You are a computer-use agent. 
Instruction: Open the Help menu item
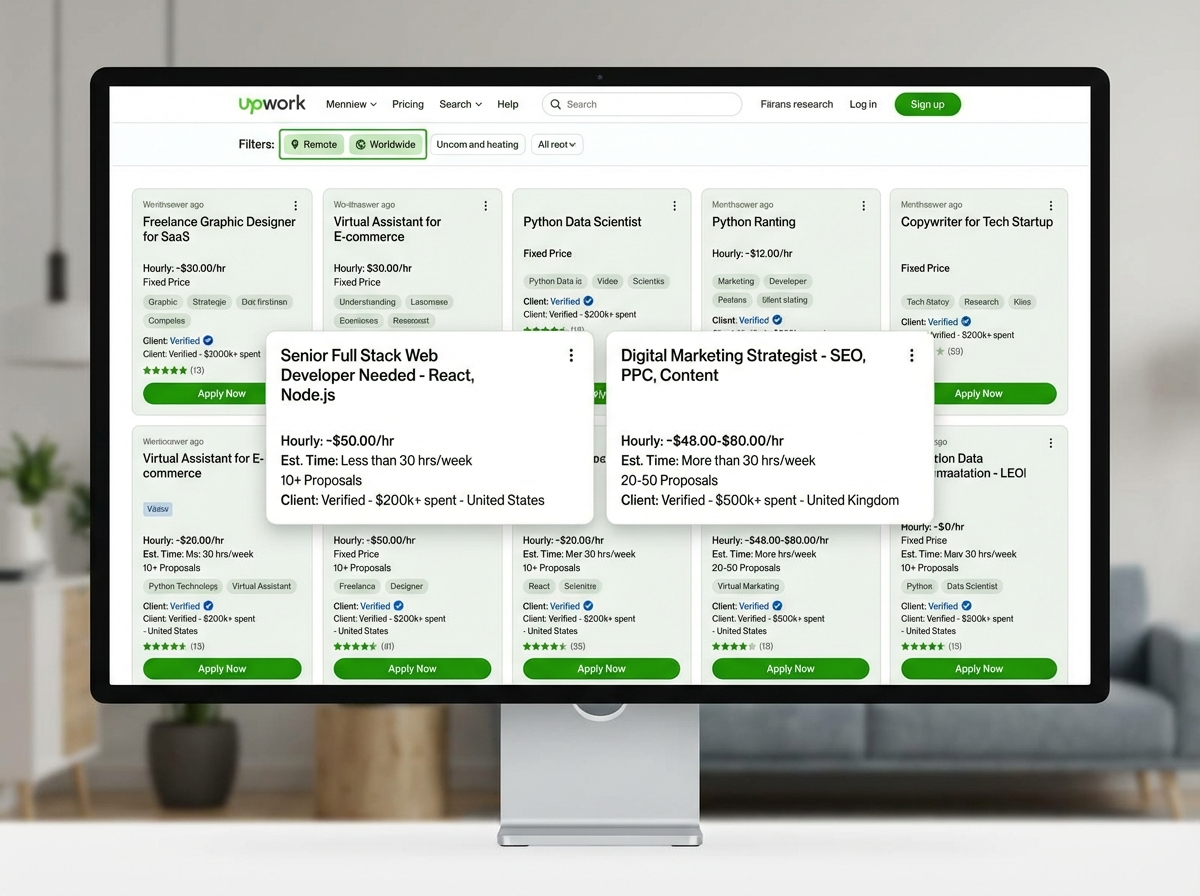[508, 104]
